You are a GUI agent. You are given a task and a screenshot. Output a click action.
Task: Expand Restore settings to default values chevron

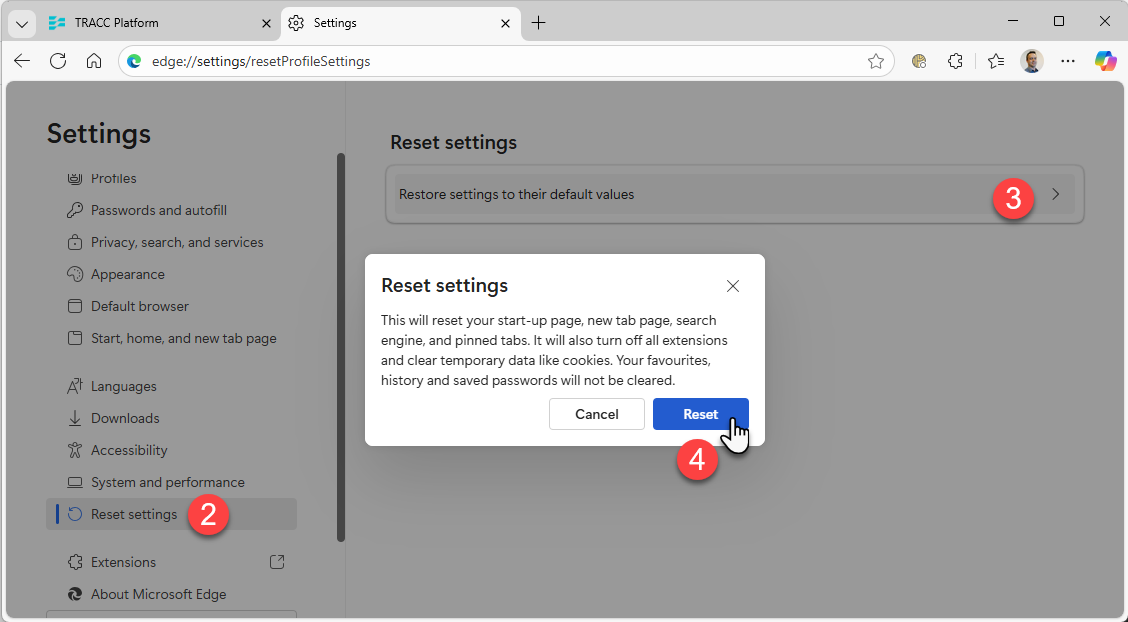(1056, 195)
